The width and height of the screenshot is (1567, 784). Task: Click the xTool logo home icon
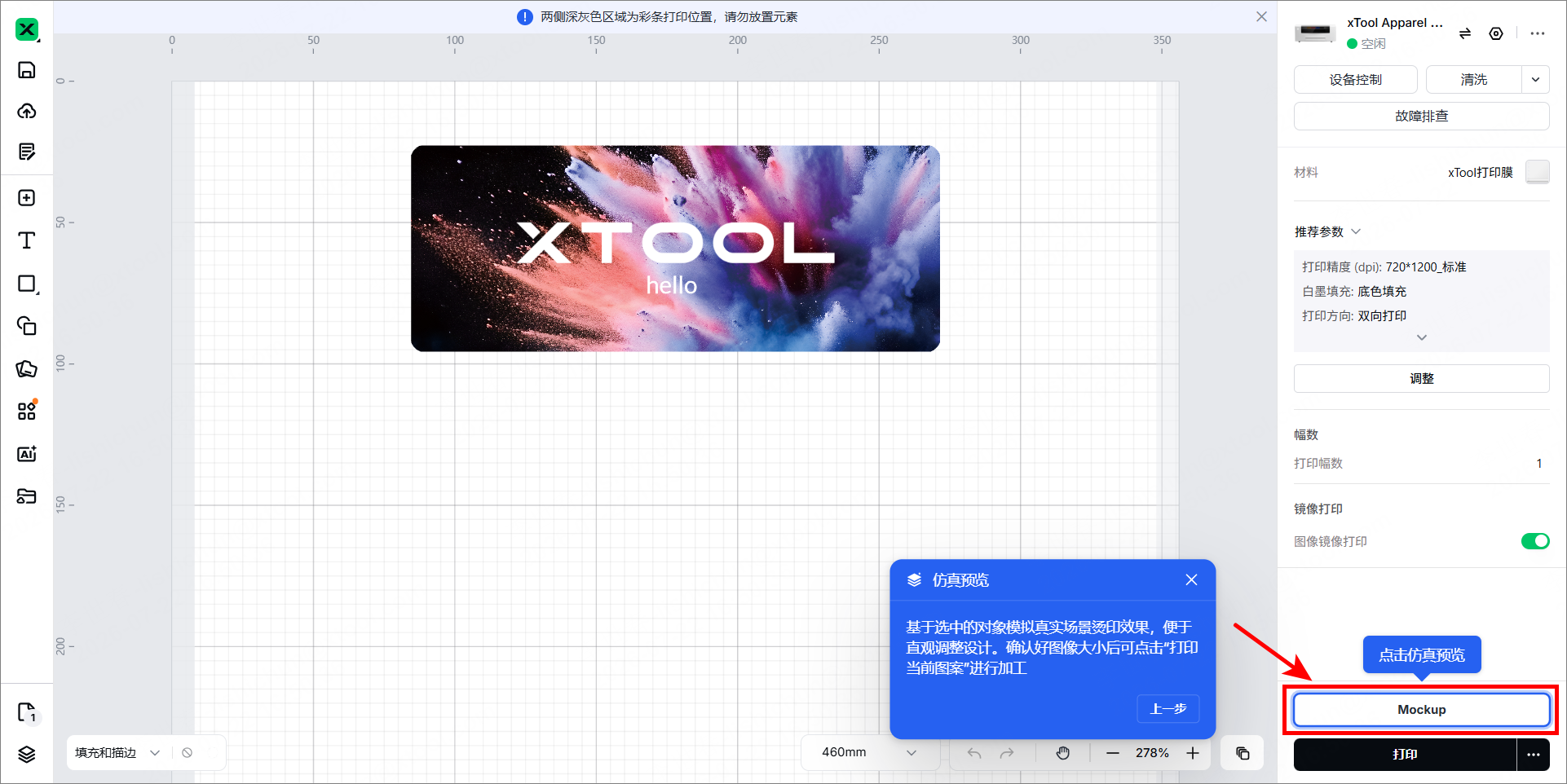pyautogui.click(x=27, y=29)
